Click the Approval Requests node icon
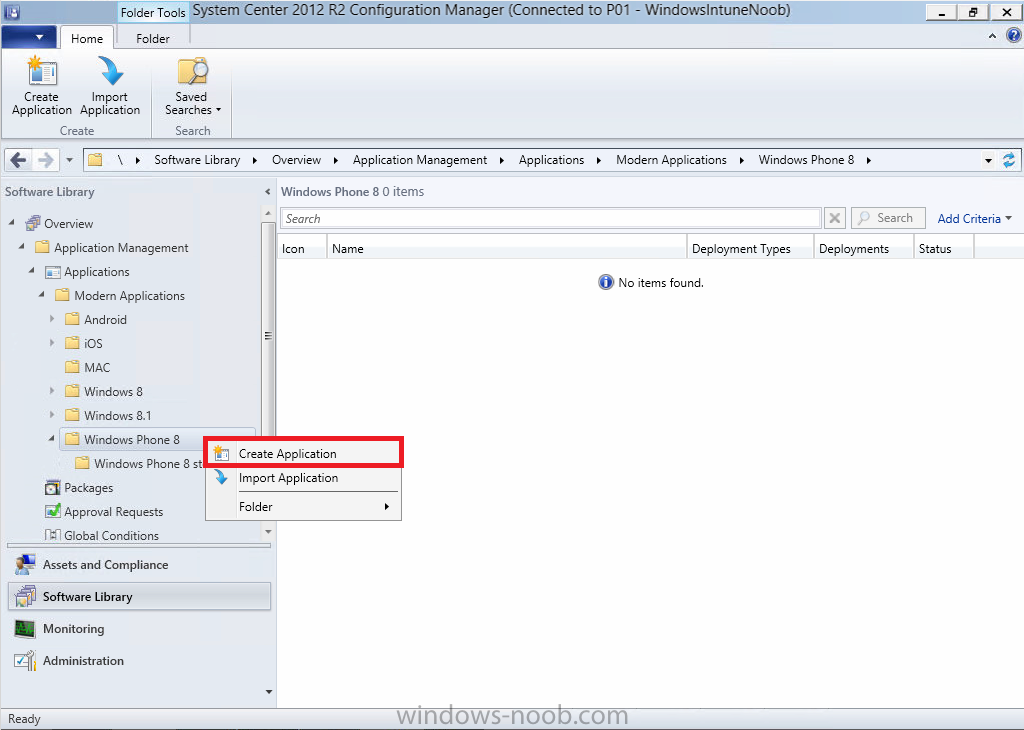The width and height of the screenshot is (1024, 730). click(x=52, y=511)
